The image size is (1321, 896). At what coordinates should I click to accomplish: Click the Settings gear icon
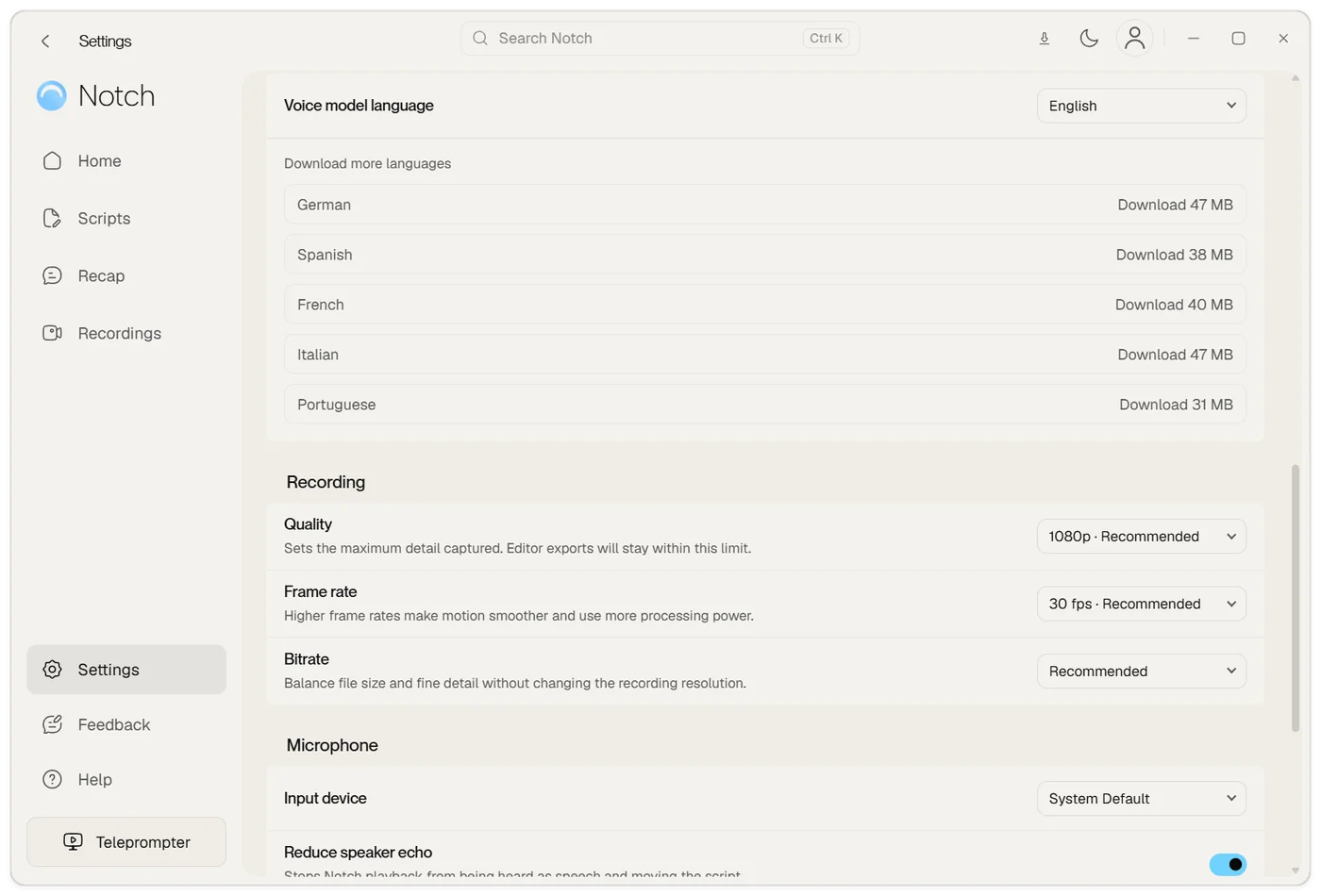click(x=52, y=669)
